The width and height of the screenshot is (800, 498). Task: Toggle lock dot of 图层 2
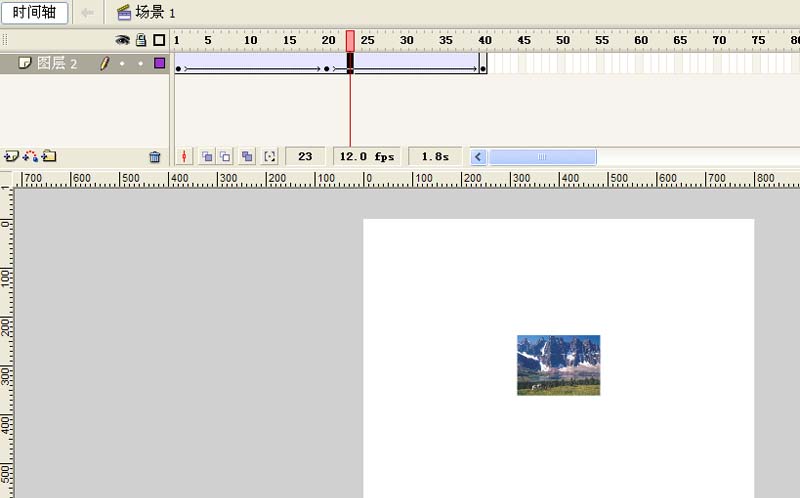tap(140, 63)
